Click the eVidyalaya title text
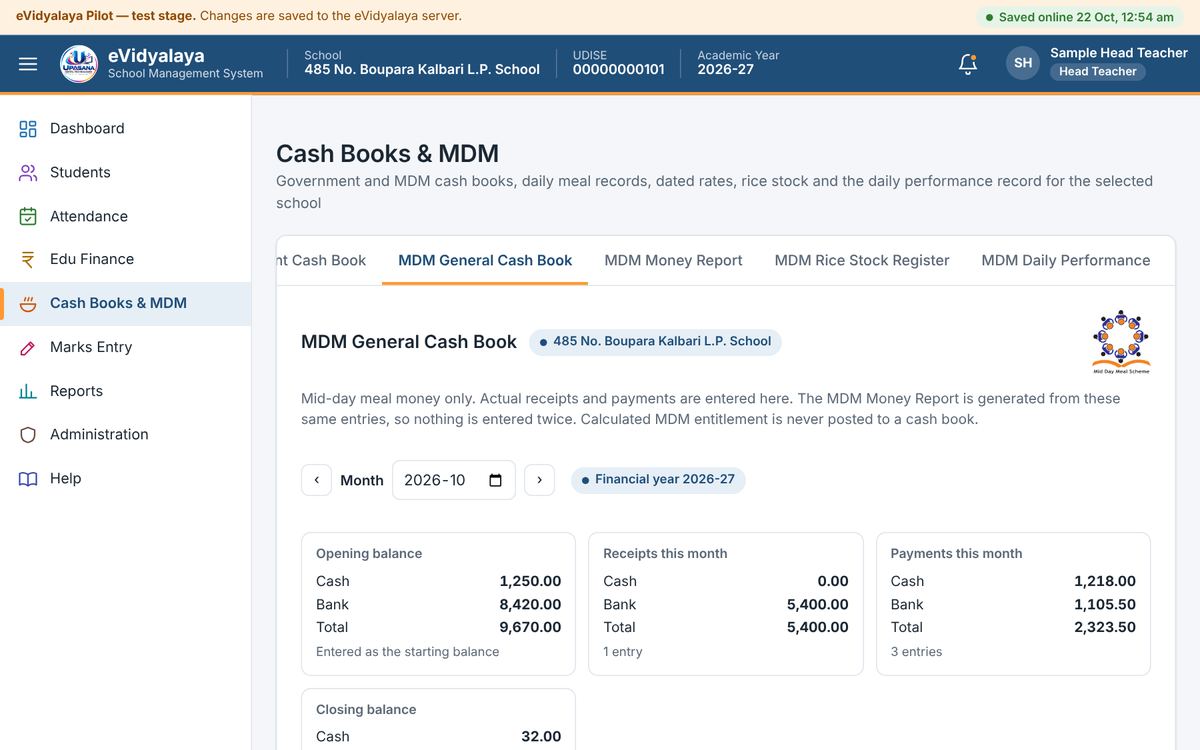The image size is (1200, 750). coord(156,55)
